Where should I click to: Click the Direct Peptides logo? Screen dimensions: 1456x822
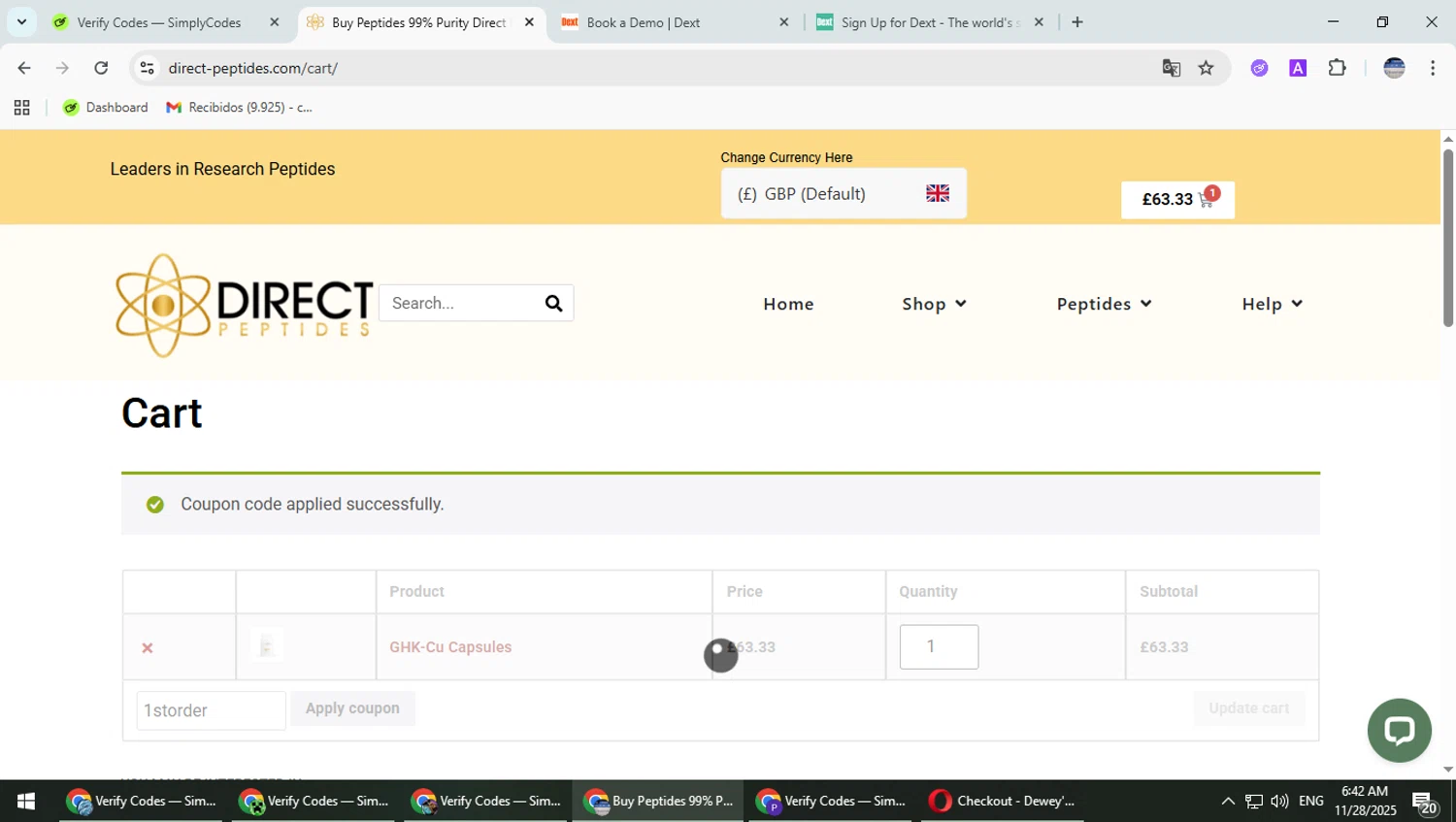pos(244,305)
